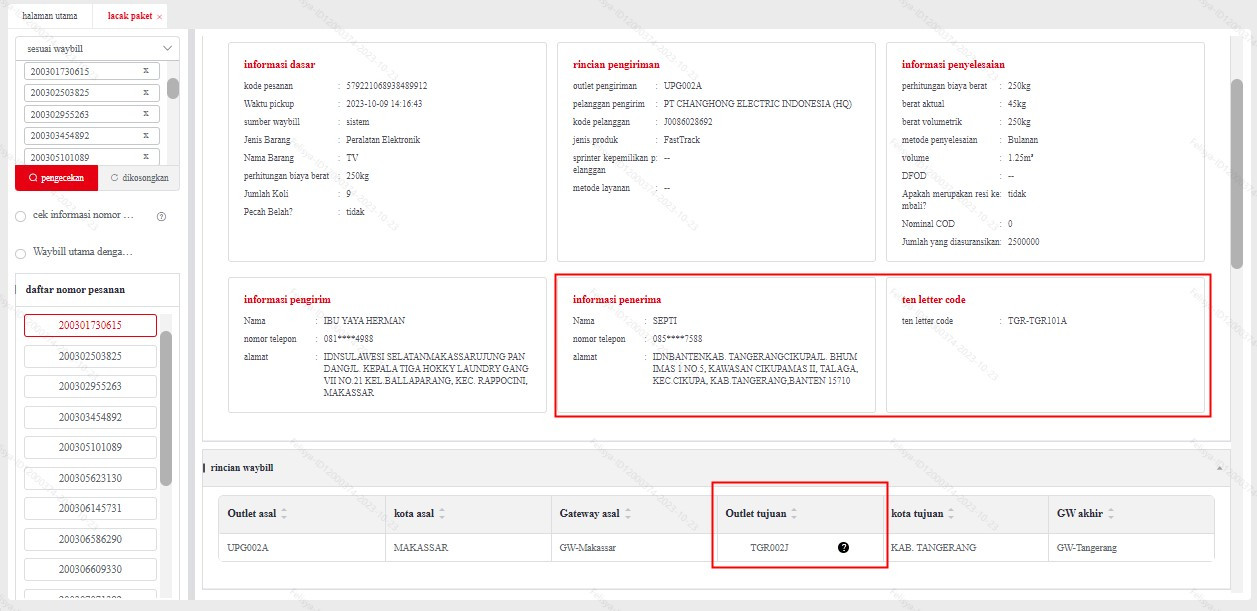
Task: Click help icon beside cek informasi nomor
Action: coord(161,216)
